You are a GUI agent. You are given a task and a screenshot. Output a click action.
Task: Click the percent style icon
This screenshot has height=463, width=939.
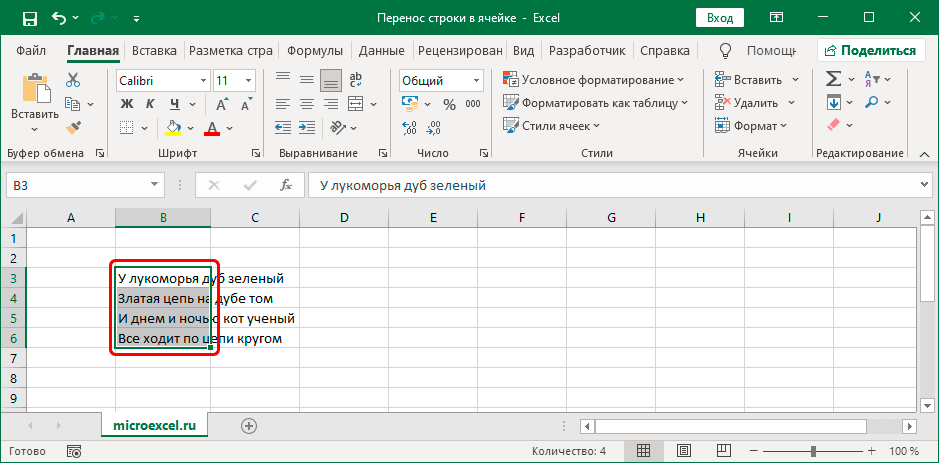(447, 103)
